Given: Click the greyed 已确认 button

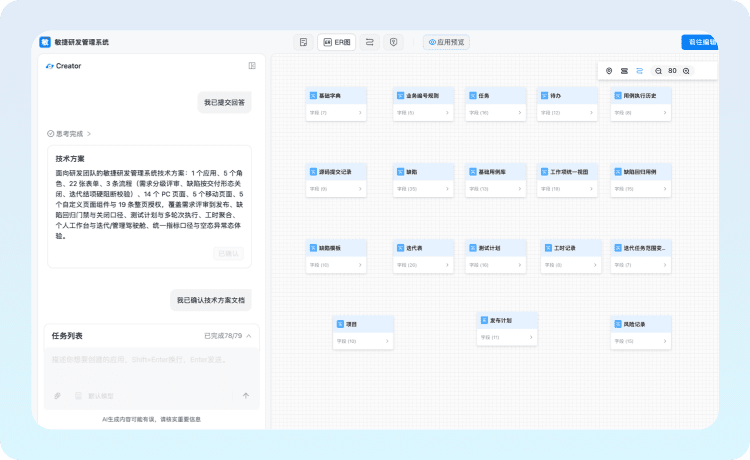Looking at the screenshot, I should [229, 253].
